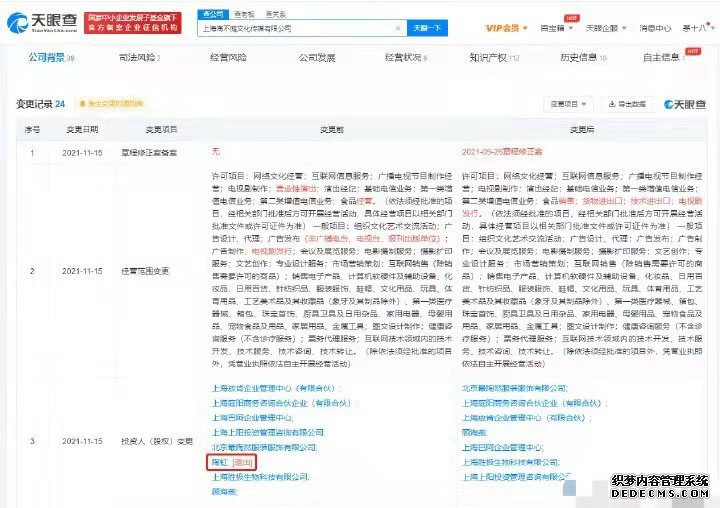The image size is (720, 508).
Task: Click the 变更前 column header
Action: (x=332, y=130)
